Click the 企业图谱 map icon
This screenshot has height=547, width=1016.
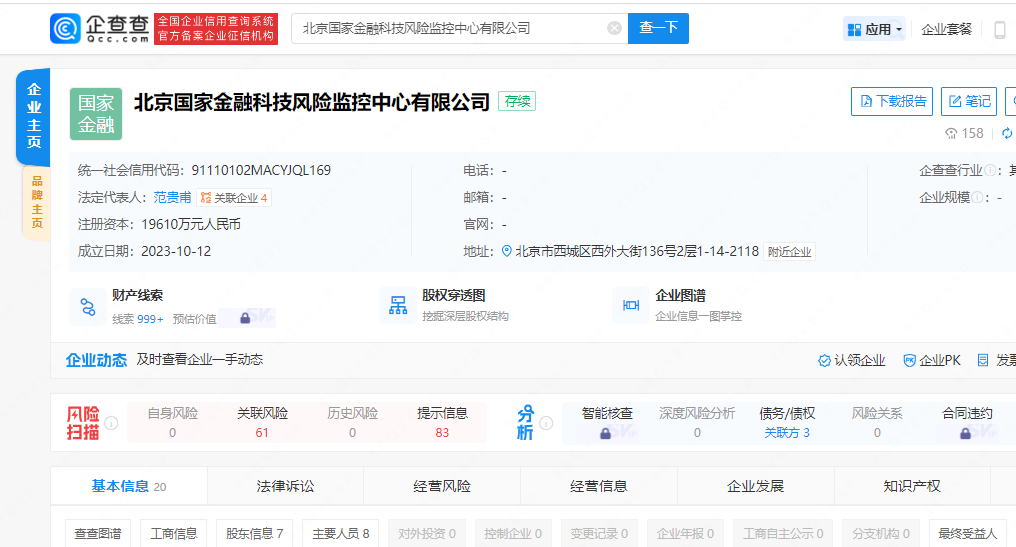630,305
